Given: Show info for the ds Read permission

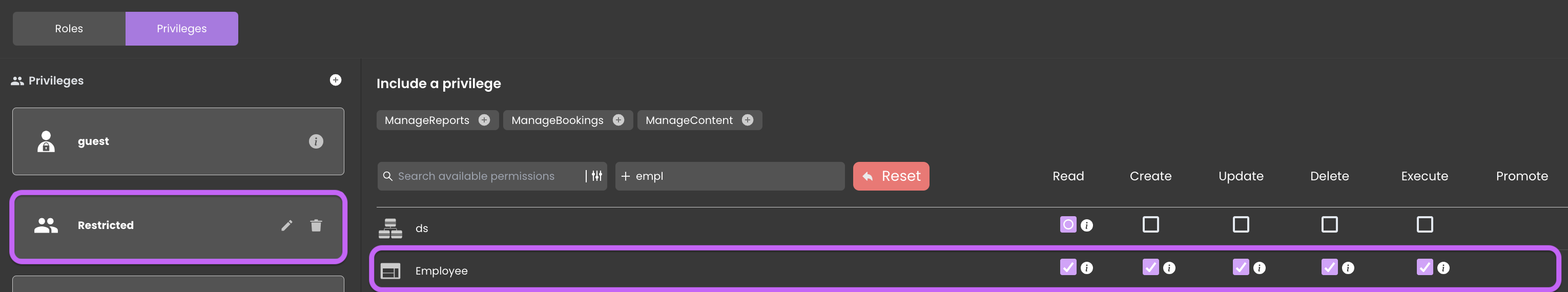Looking at the screenshot, I should (x=1087, y=226).
